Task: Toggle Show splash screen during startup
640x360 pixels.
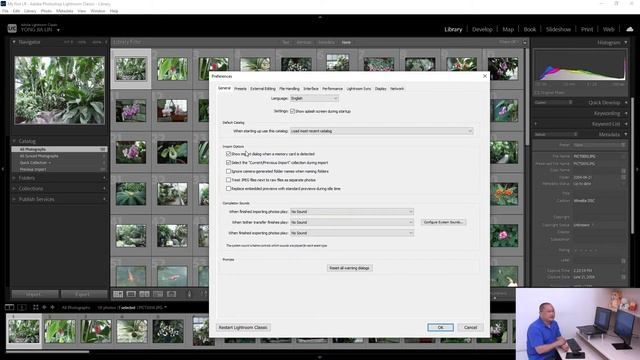Action: coord(292,111)
